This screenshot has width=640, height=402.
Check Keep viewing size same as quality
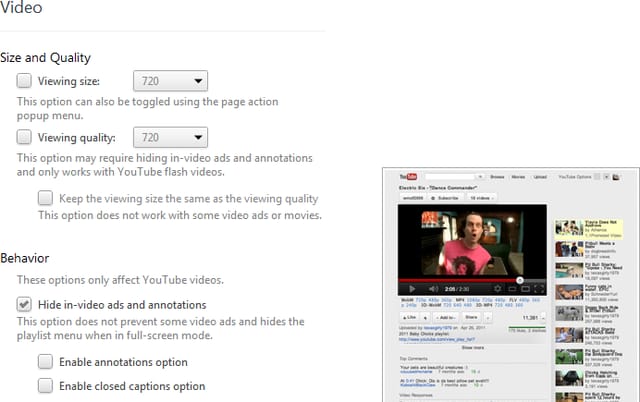pos(45,198)
